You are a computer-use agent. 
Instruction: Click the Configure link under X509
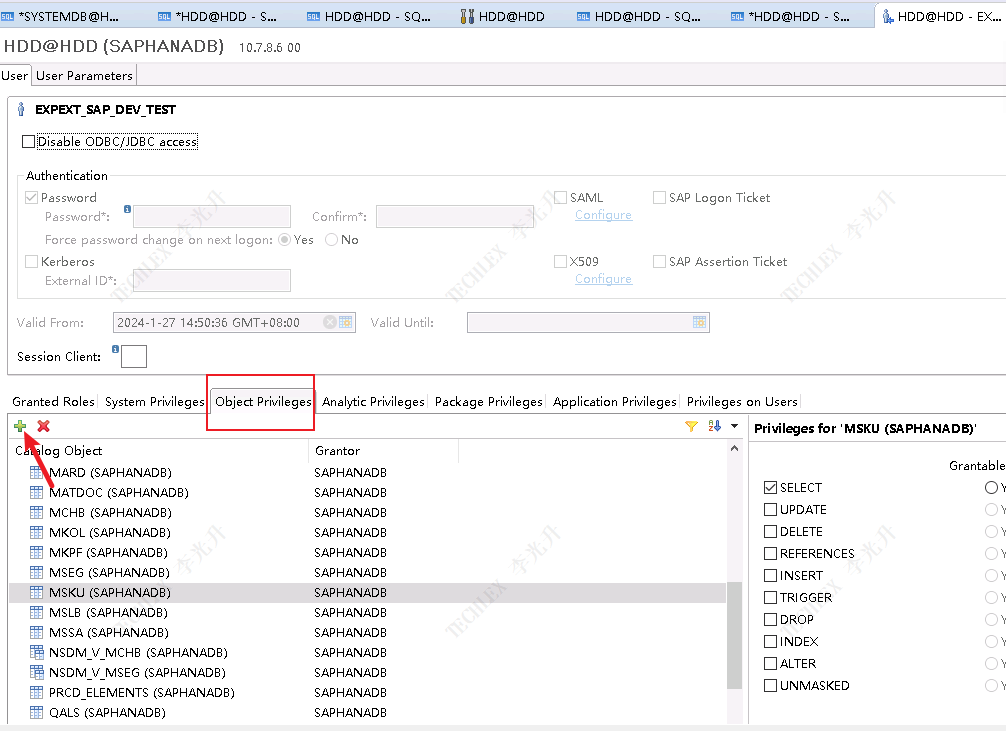pos(603,279)
